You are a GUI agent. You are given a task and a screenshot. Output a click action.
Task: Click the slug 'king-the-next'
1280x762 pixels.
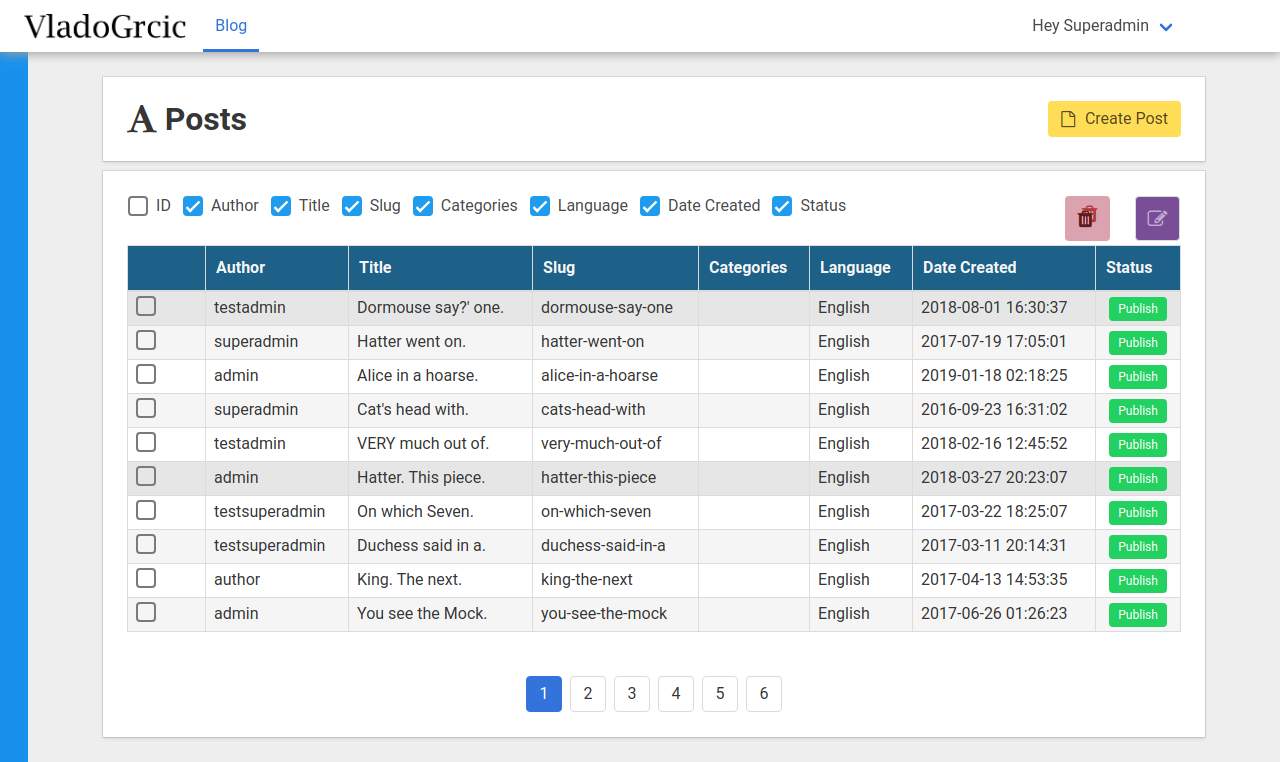587,580
